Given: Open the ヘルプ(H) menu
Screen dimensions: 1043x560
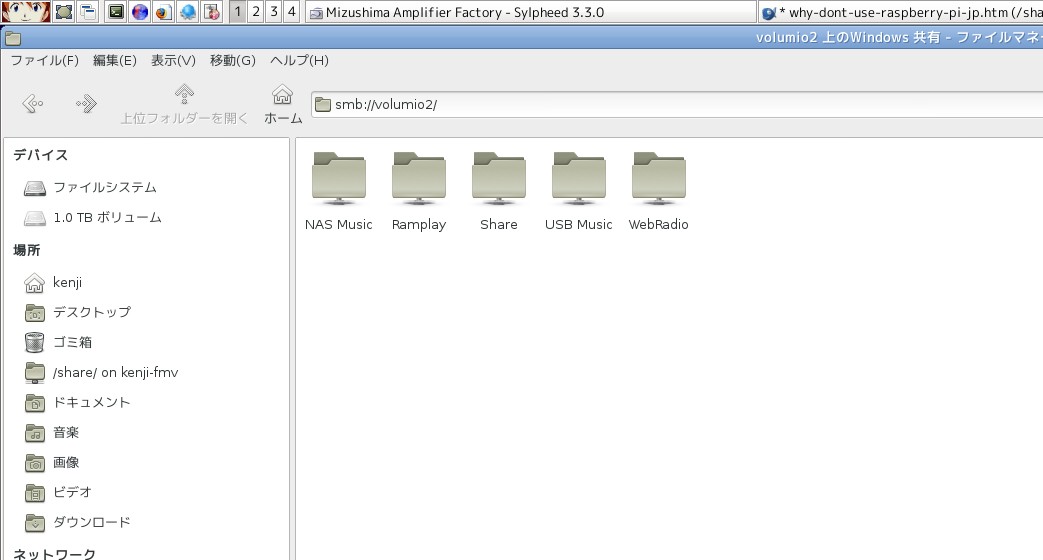Looking at the screenshot, I should (x=299, y=61).
